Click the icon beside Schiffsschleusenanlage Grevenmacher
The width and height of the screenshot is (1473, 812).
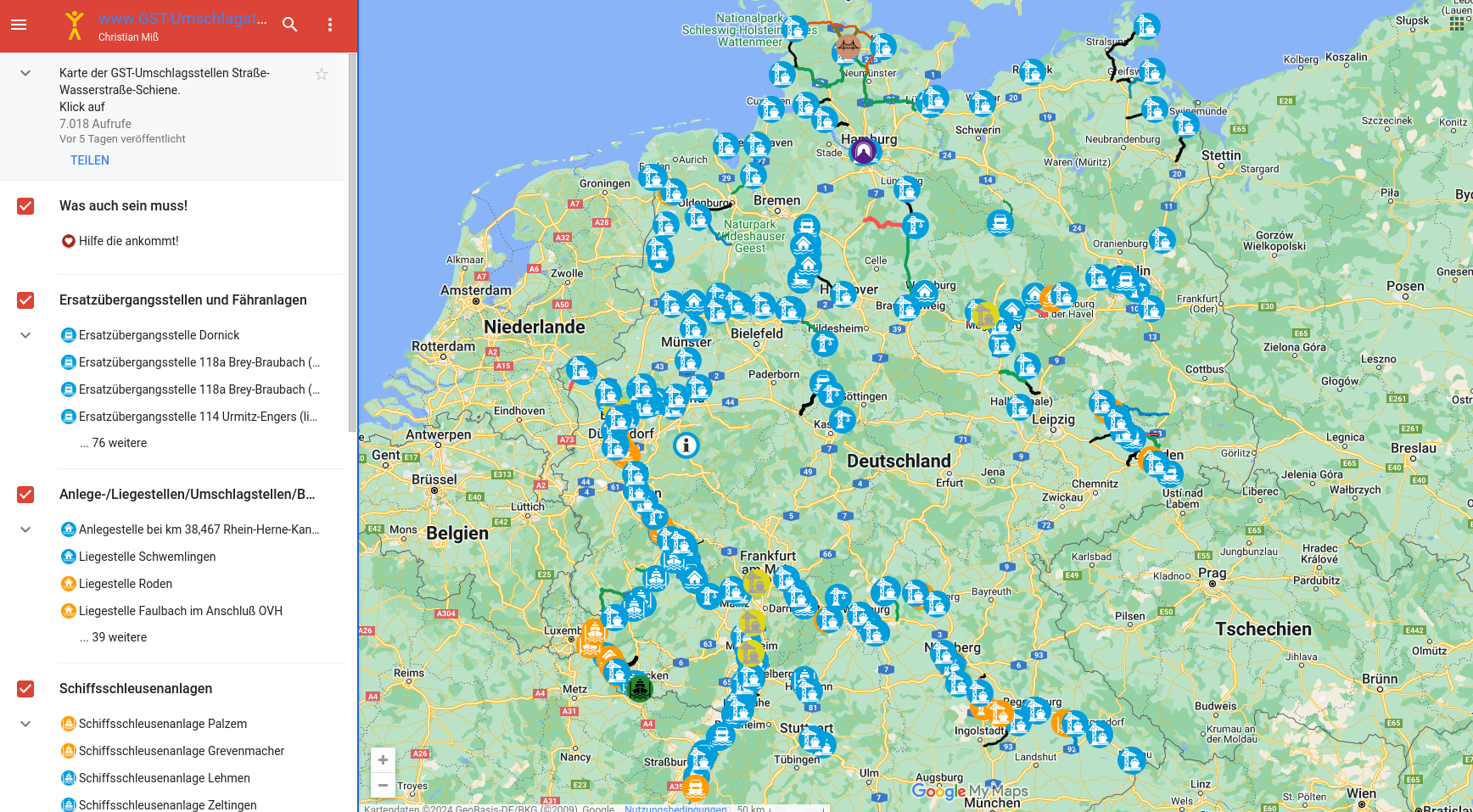(69, 751)
